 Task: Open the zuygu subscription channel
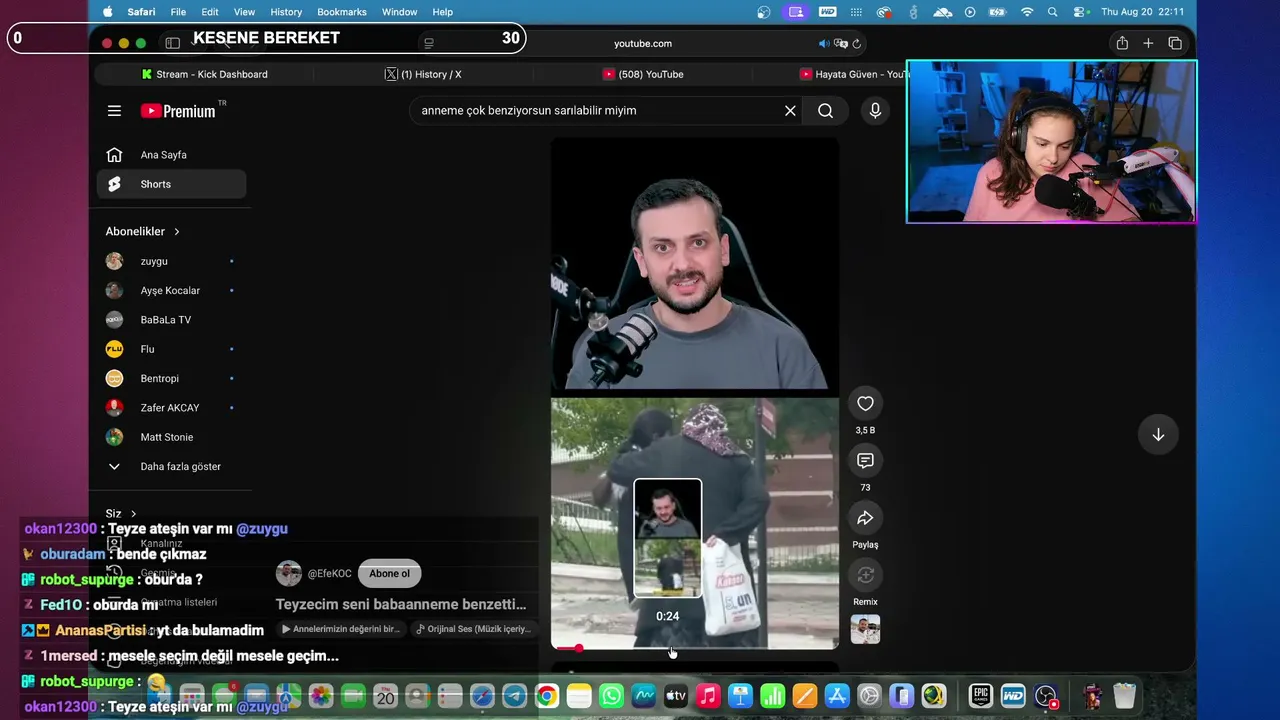pyautogui.click(x=171, y=261)
